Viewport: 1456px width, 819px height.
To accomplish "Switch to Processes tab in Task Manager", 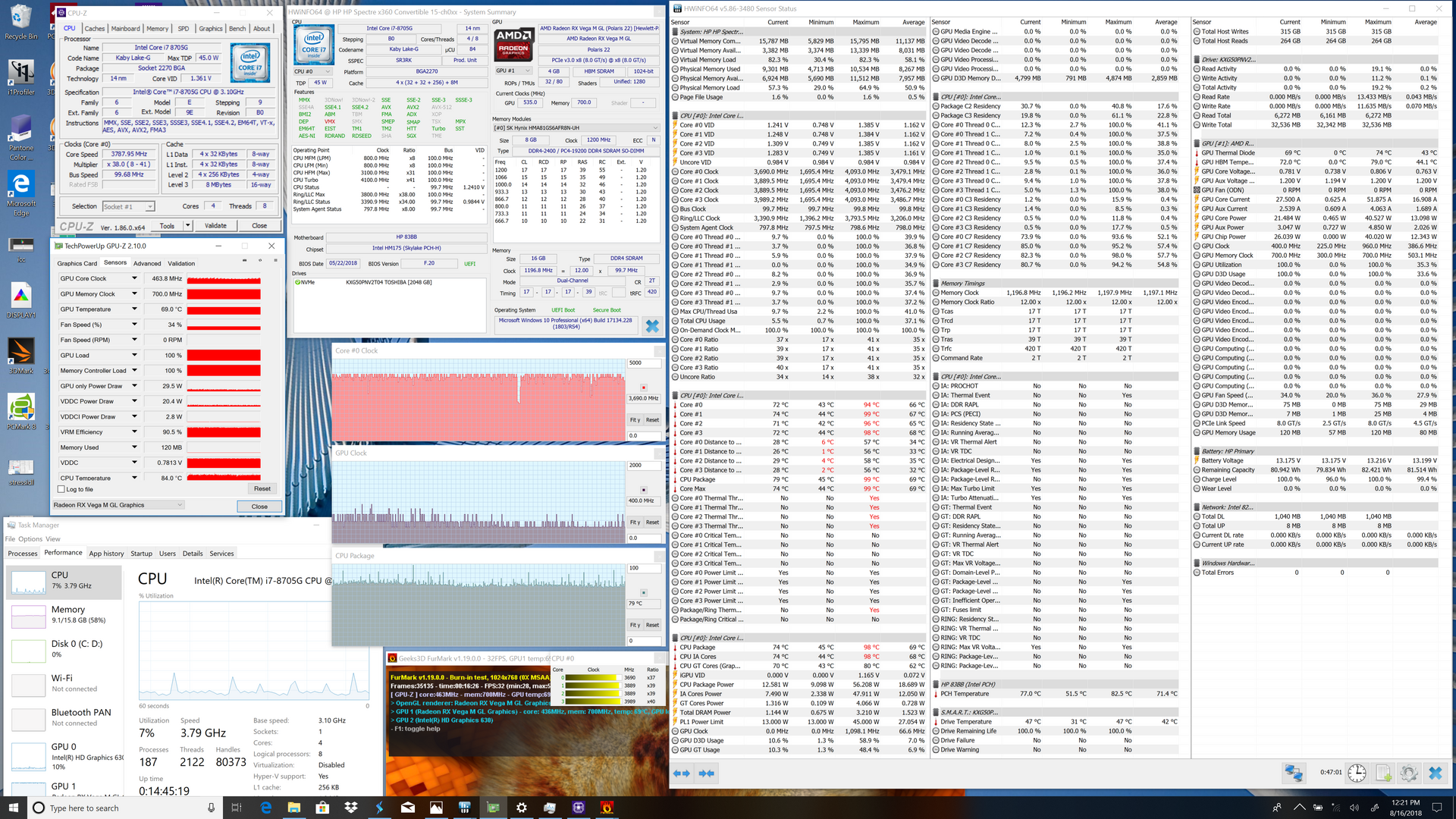I will [23, 554].
